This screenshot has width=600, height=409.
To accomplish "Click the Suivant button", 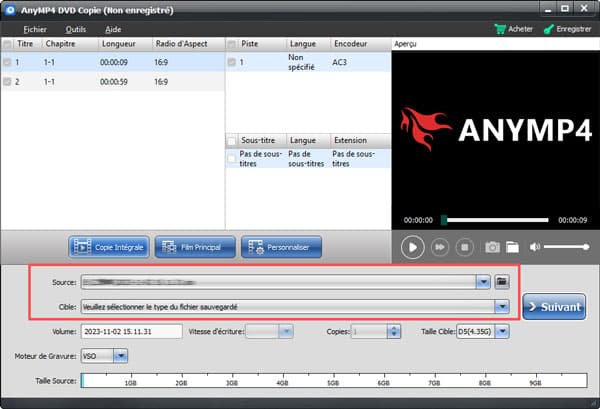I will point(554,306).
